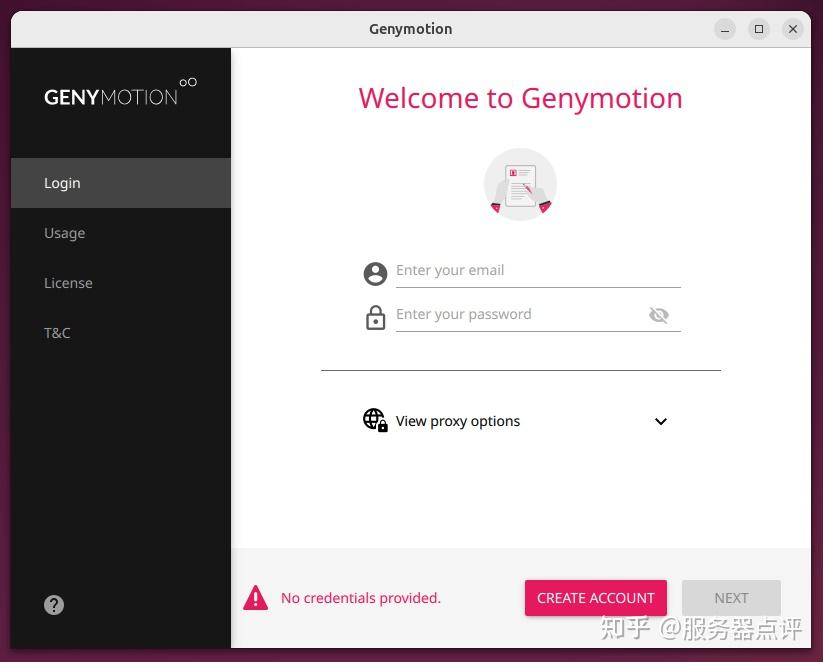Click the user account icon beside email field
Screen dimensions: 823x662
tap(375, 272)
